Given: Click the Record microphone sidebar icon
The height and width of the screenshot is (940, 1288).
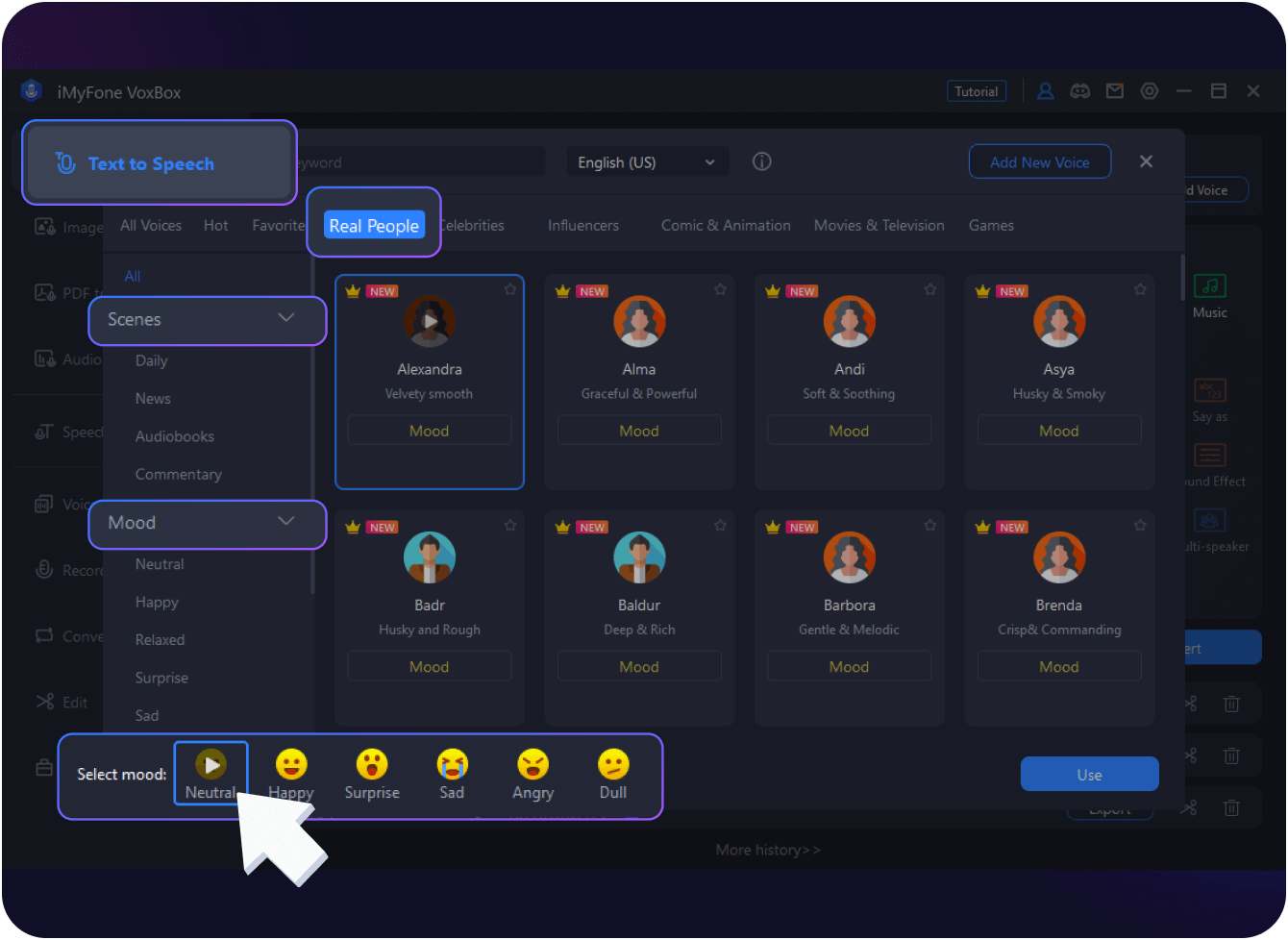Looking at the screenshot, I should 44,570.
